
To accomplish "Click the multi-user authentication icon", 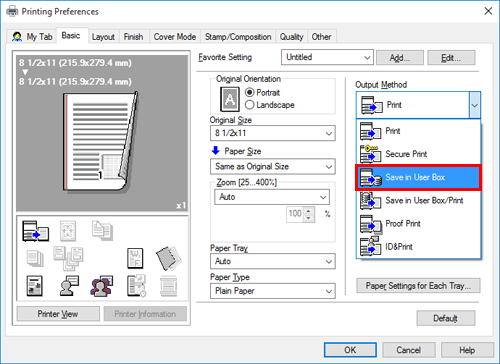I will (x=101, y=286).
